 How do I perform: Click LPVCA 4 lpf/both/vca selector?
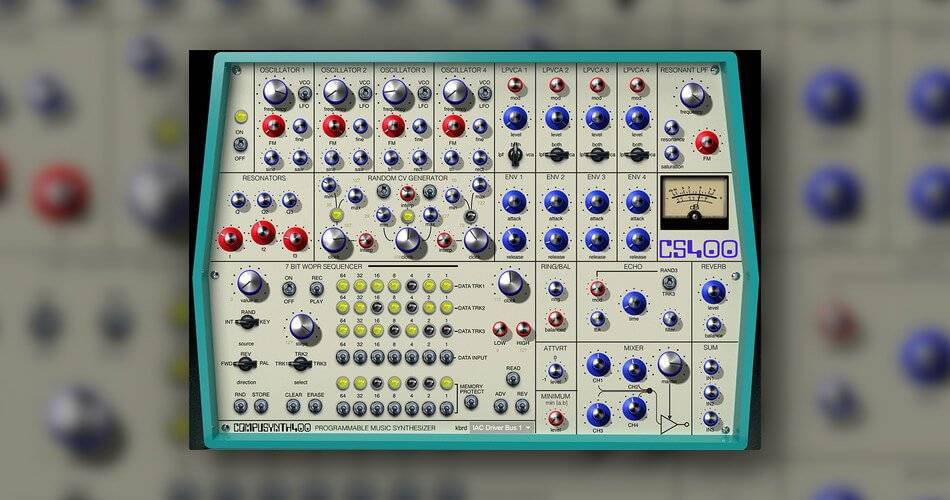pos(637,155)
